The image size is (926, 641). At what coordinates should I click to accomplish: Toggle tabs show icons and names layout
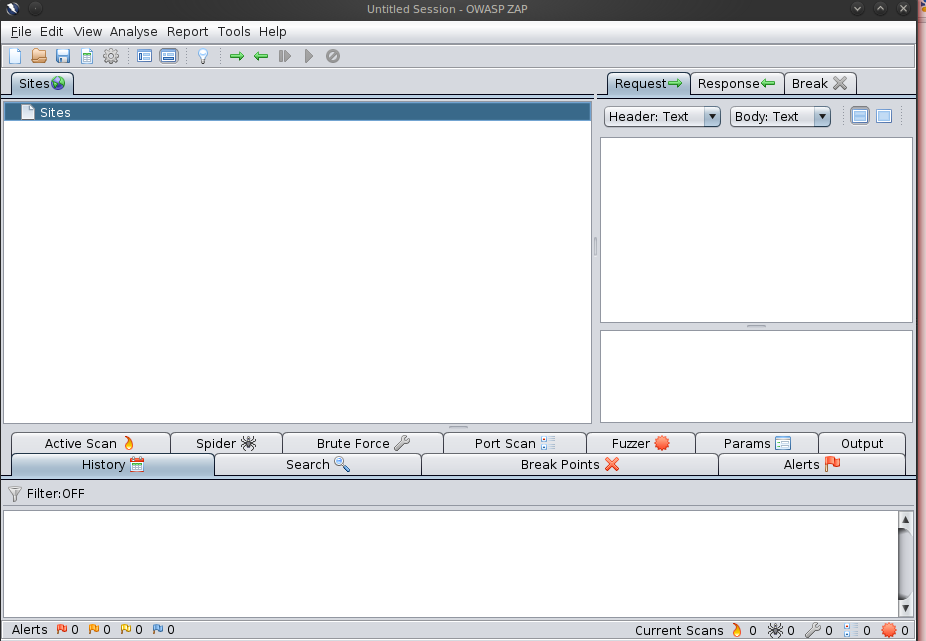click(145, 56)
